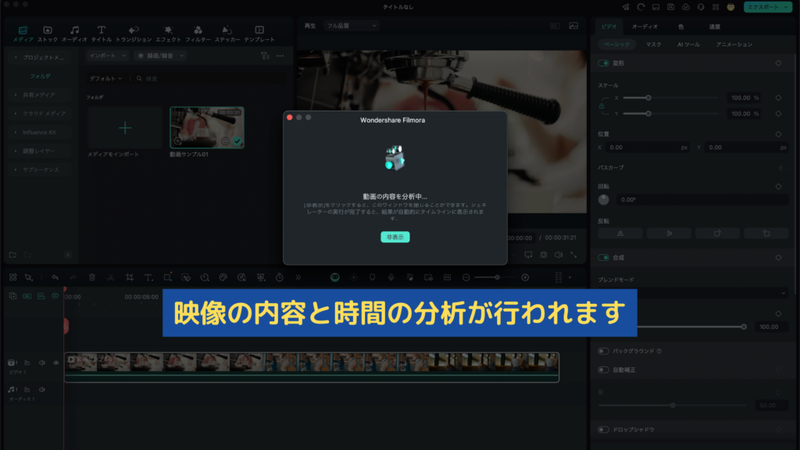Click the rotation angle input field
Viewport: 800px width, 450px height.
click(x=702, y=199)
